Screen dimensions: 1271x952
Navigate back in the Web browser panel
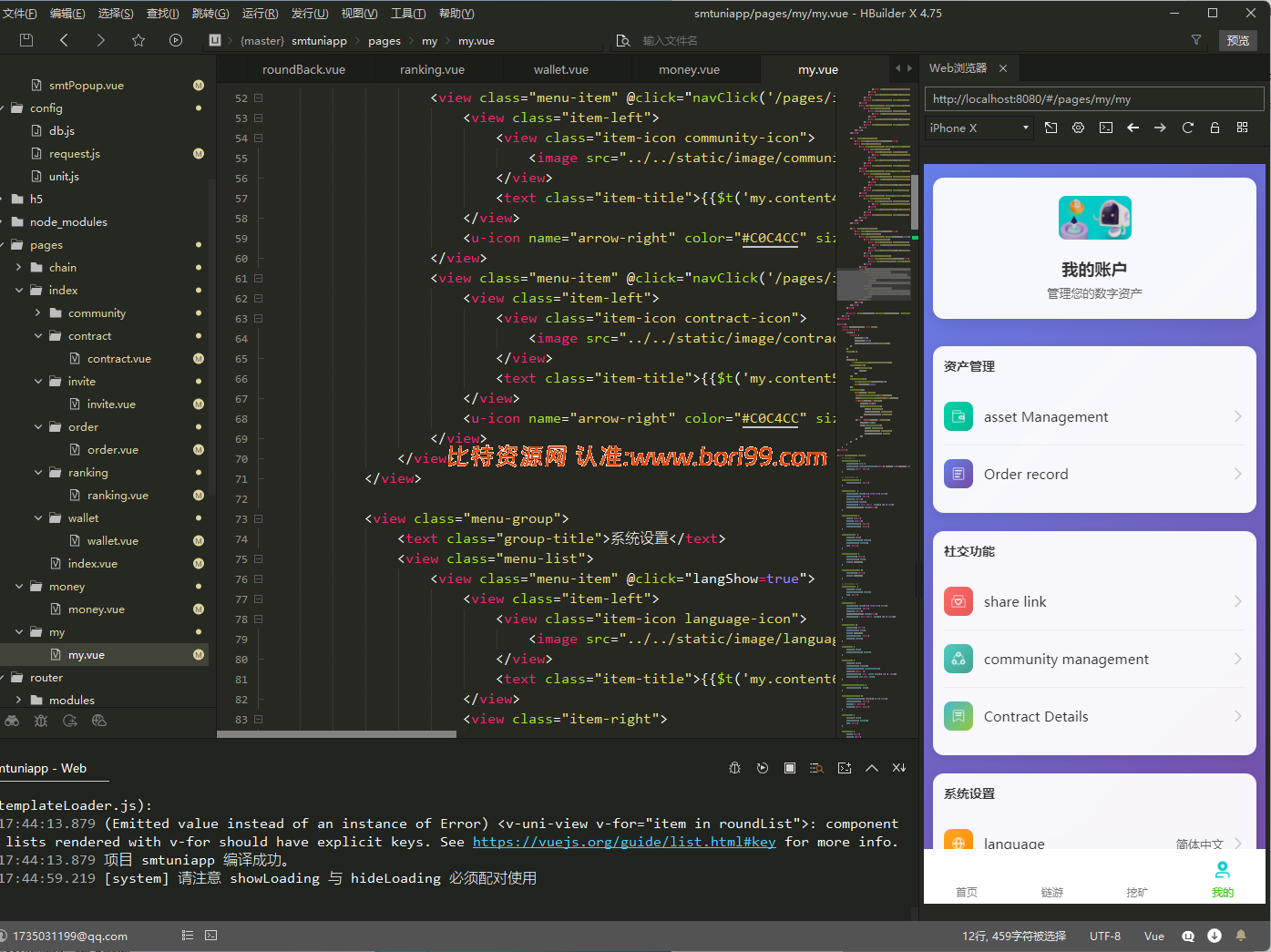coord(1133,128)
